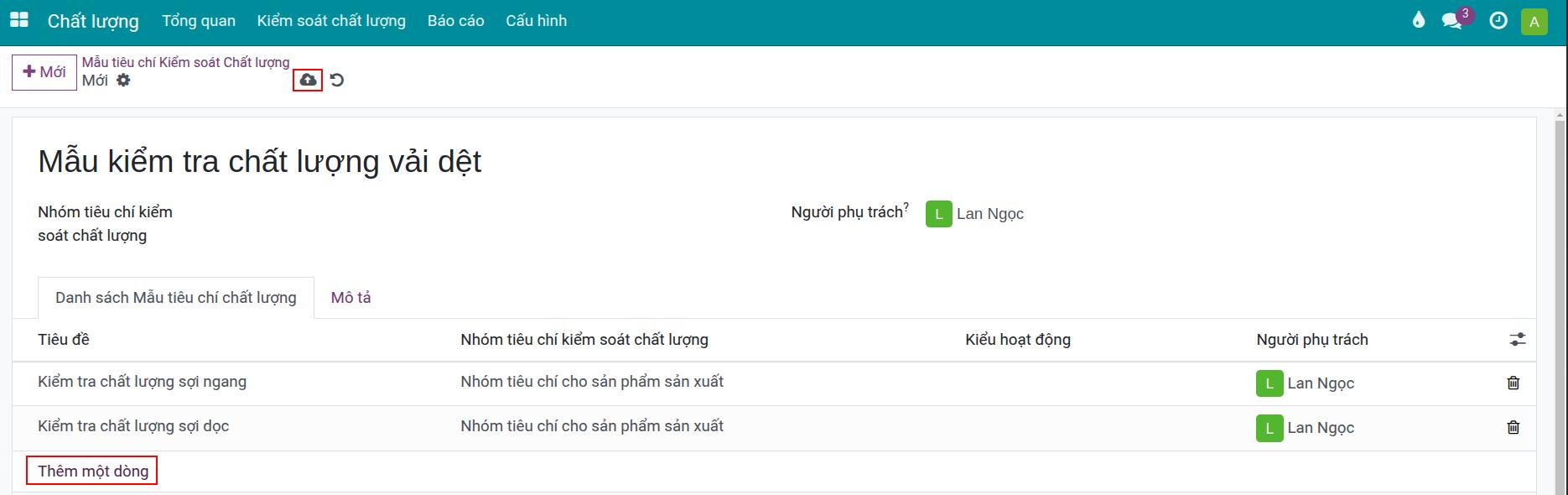Save the record with the cloud upload icon
1568x495 pixels.
pyautogui.click(x=308, y=80)
